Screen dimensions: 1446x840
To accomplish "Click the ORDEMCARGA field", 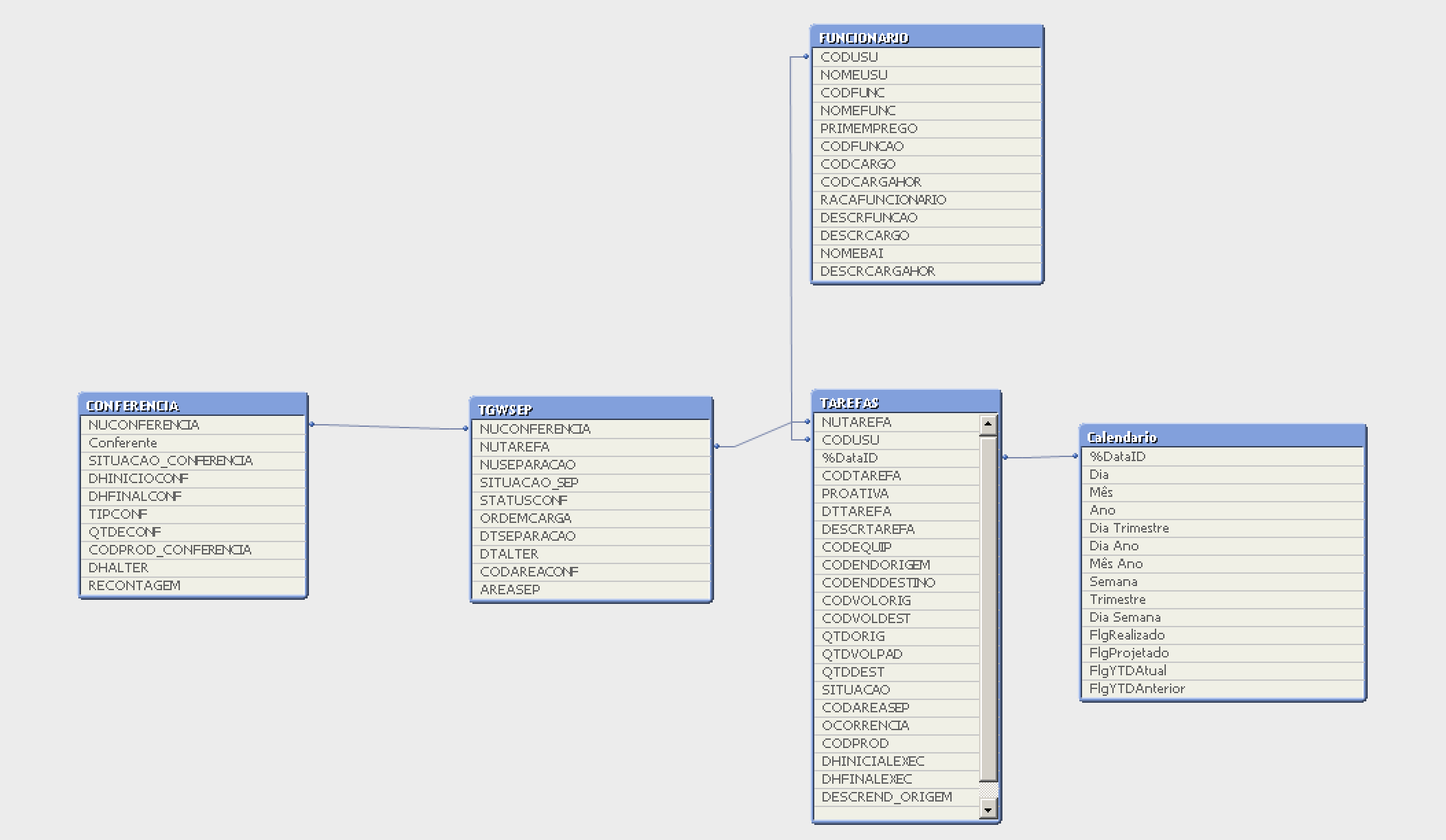I will [525, 518].
